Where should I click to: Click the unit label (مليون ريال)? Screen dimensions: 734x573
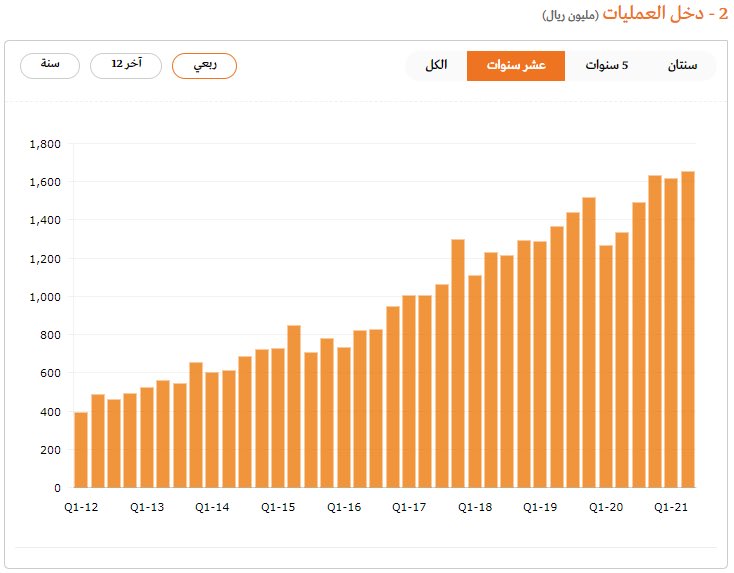[x=570, y=15]
